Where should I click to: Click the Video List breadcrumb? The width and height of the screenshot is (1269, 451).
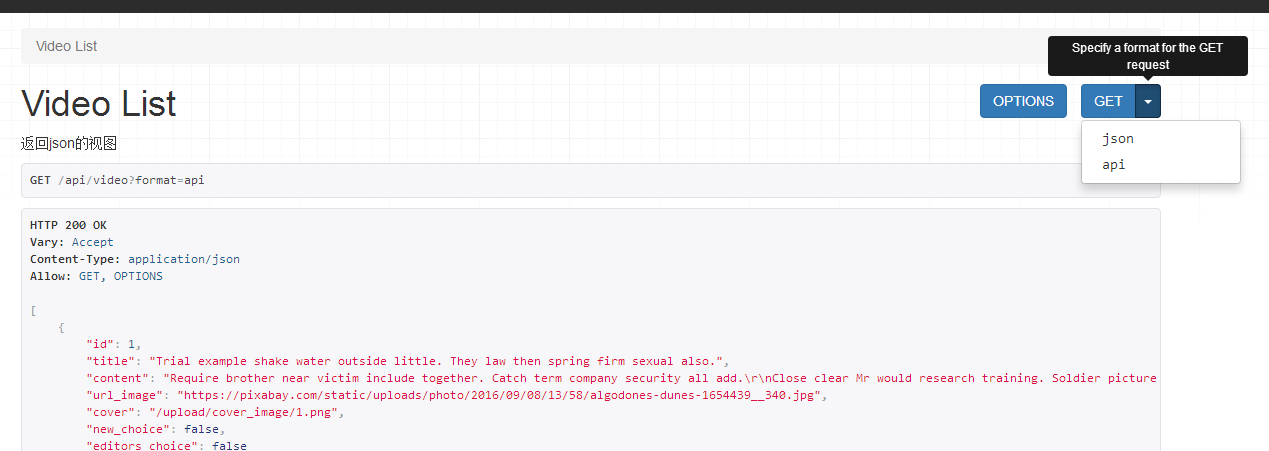point(66,46)
